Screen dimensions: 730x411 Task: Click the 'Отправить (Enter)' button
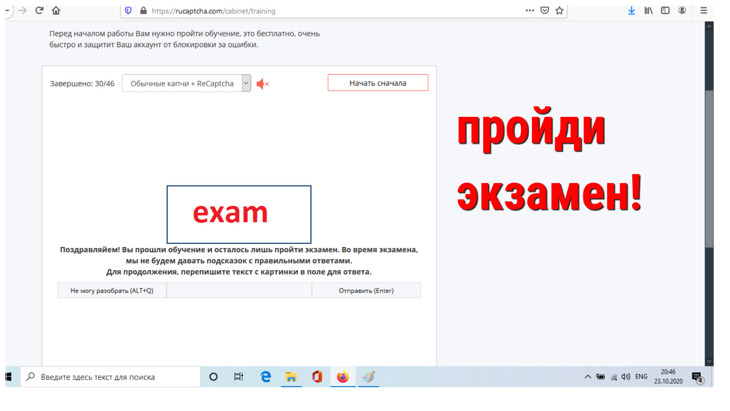point(366,290)
